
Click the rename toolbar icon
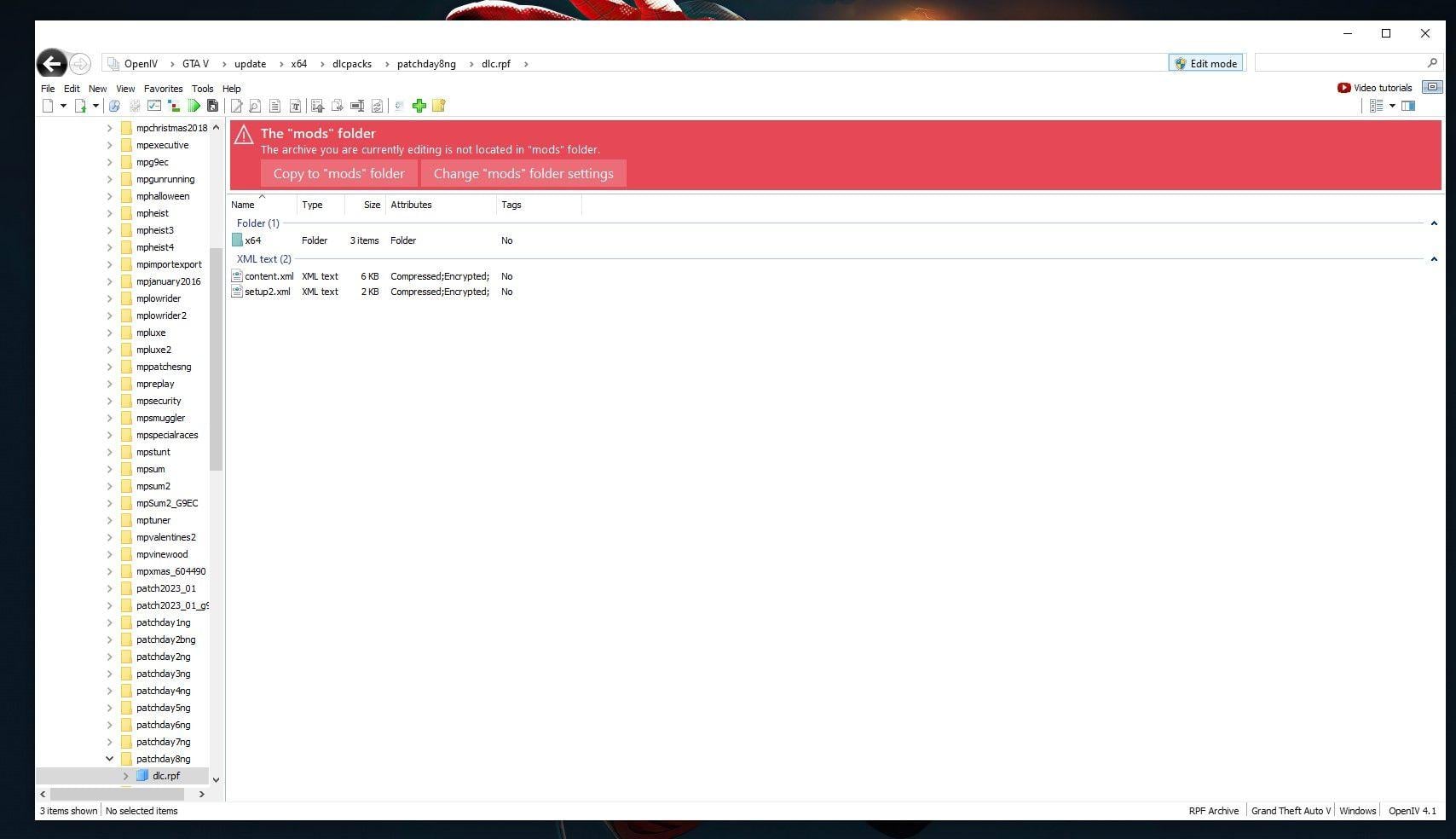tap(357, 106)
